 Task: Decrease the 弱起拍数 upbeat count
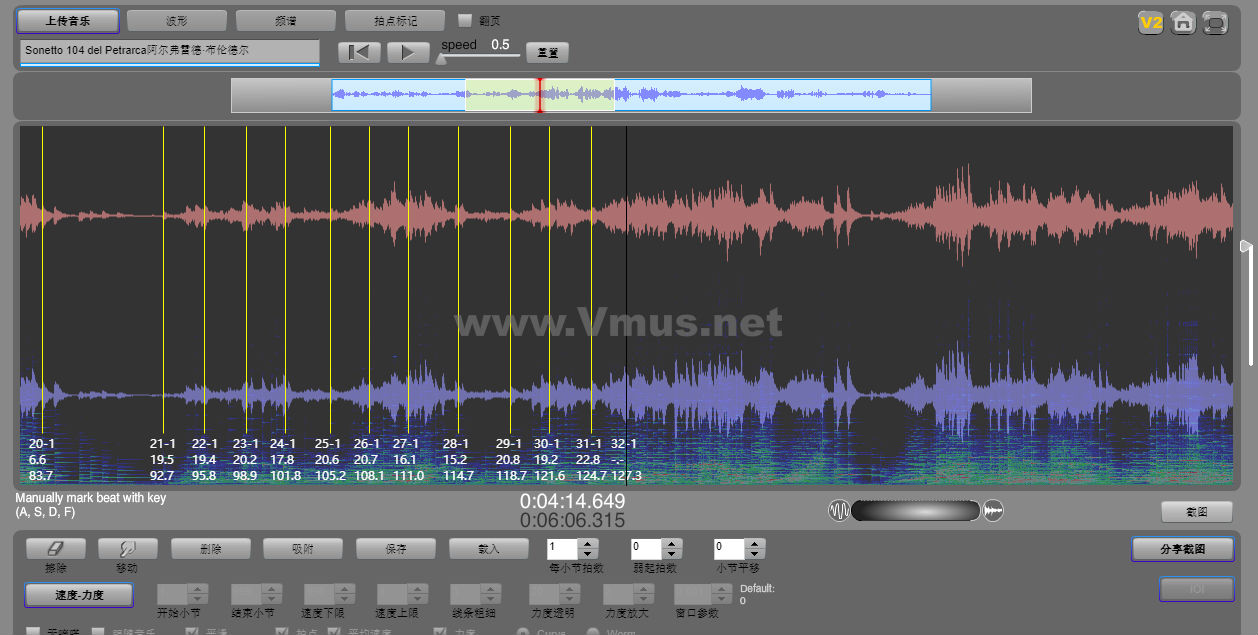pos(671,554)
